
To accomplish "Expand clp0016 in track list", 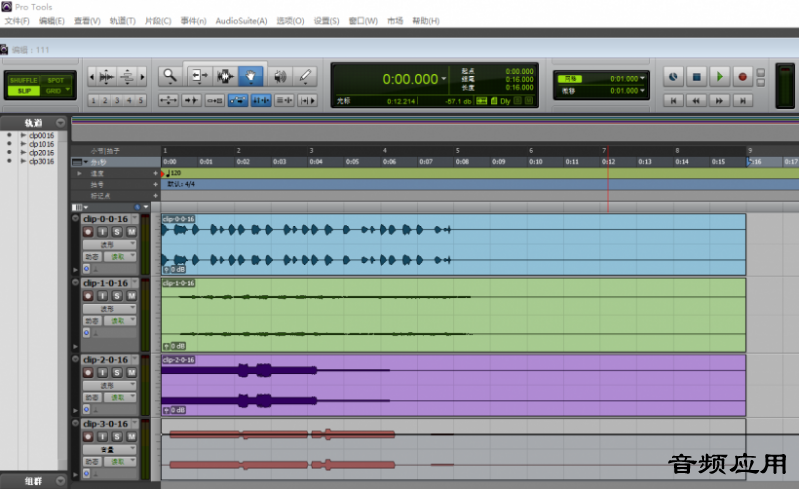I will (23, 135).
